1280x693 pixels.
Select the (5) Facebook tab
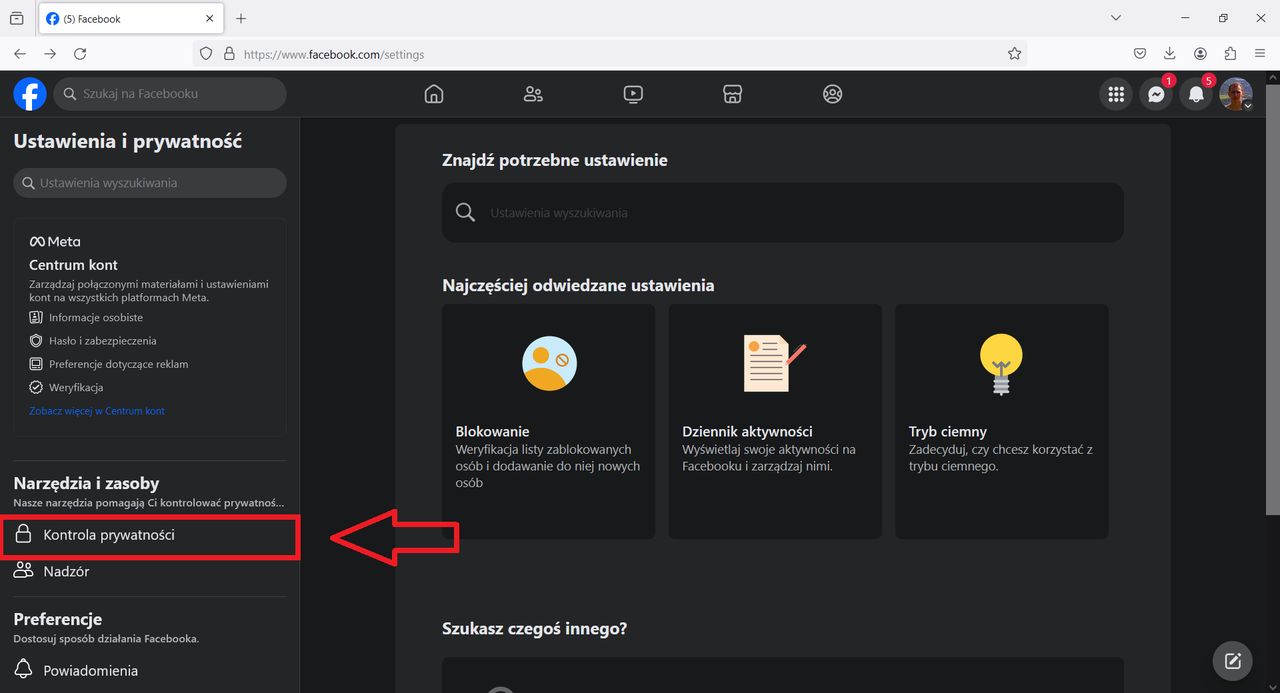point(131,18)
